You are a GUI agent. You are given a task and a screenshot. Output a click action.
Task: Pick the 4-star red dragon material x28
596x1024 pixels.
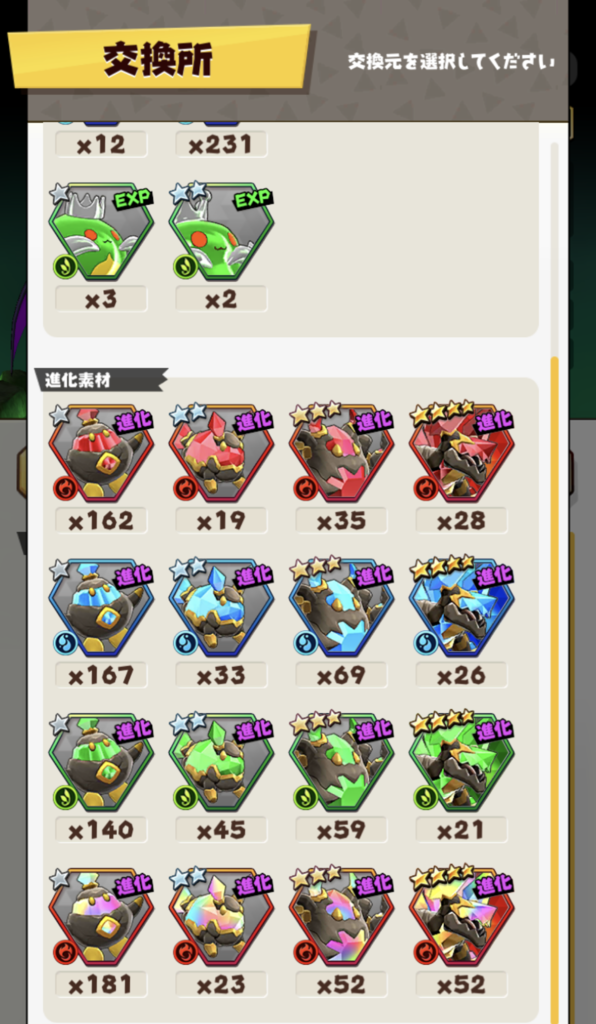[x=462, y=453]
